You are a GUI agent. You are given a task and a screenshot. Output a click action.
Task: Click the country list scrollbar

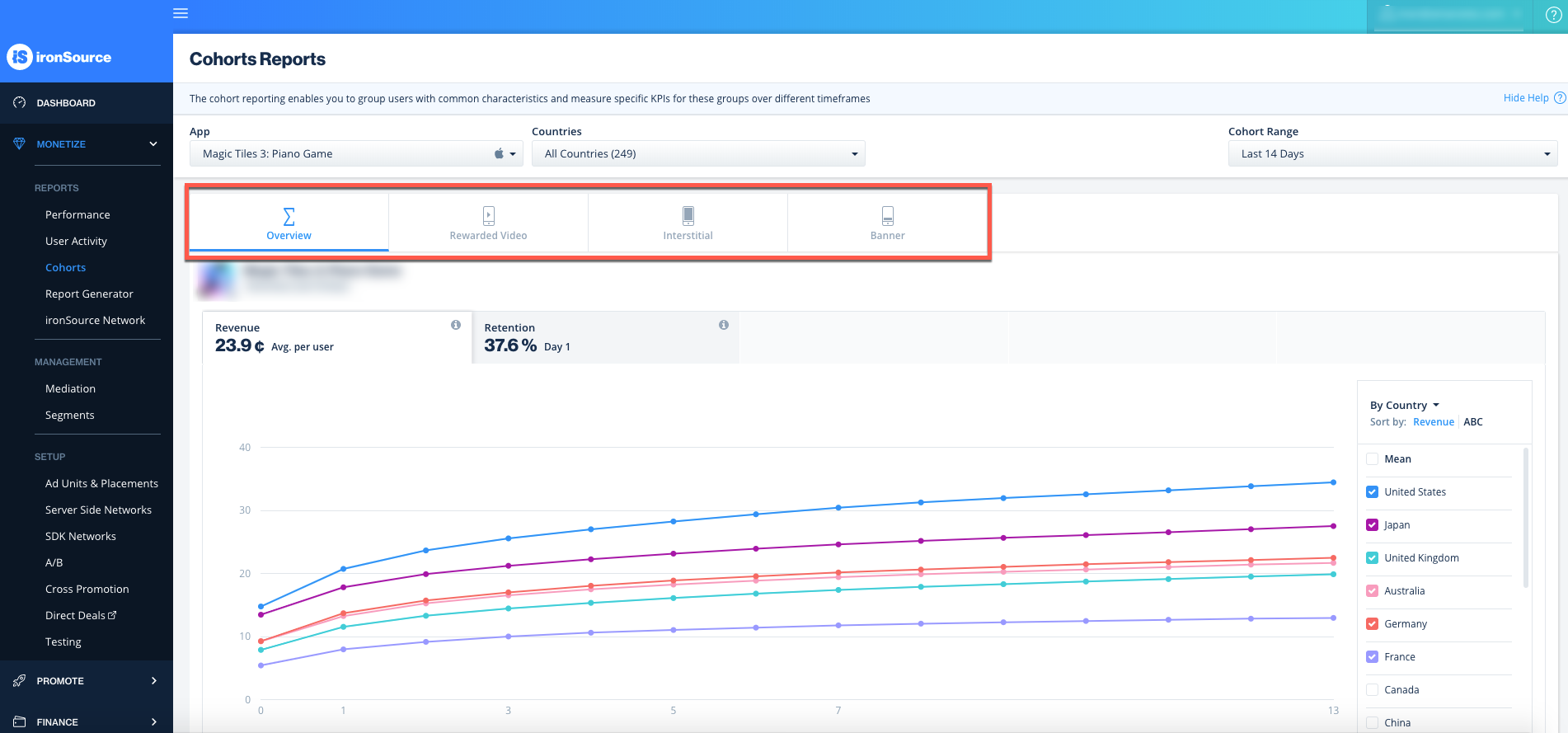click(1526, 519)
